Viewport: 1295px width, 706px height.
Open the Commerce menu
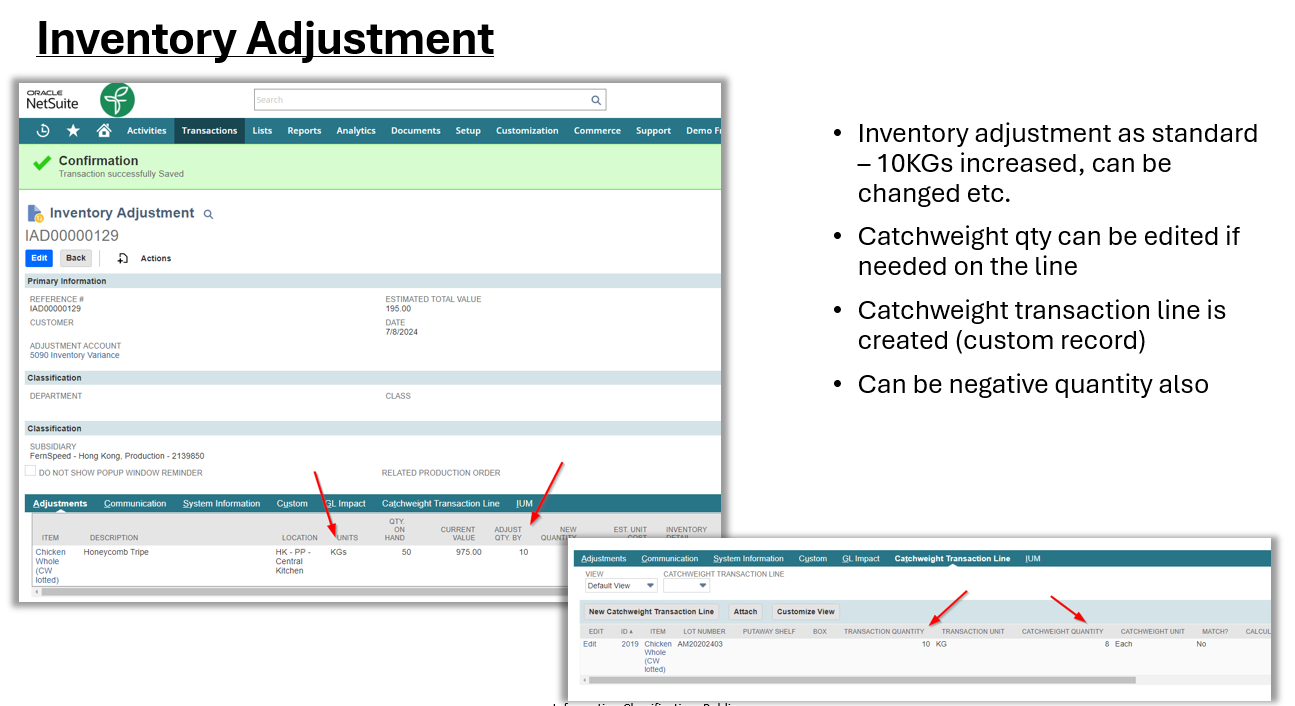(597, 131)
